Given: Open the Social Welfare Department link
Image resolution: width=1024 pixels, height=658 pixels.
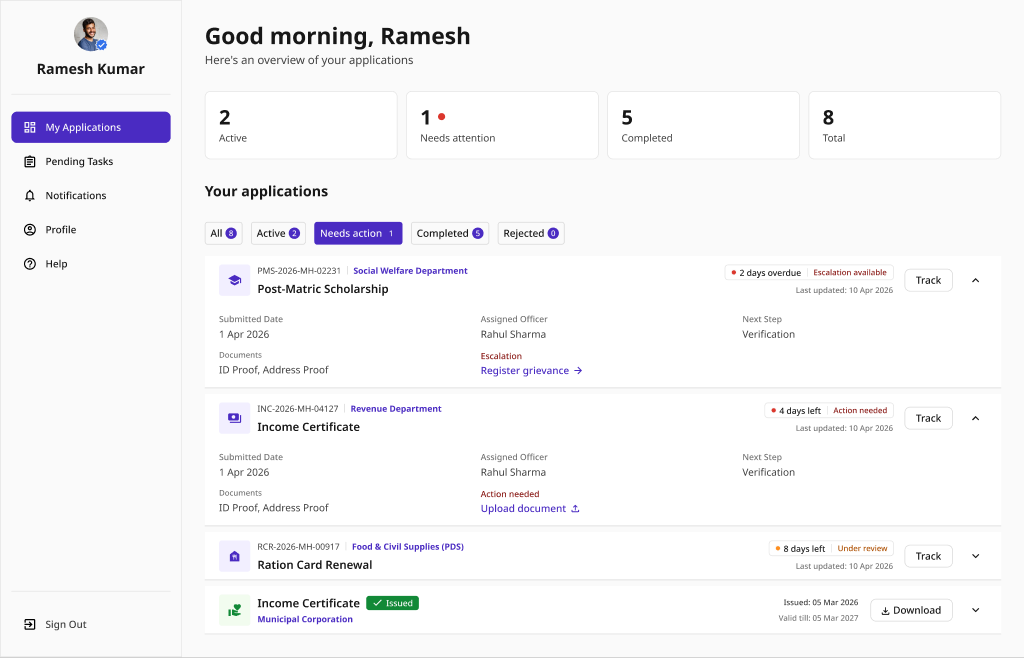Looking at the screenshot, I should pos(410,271).
